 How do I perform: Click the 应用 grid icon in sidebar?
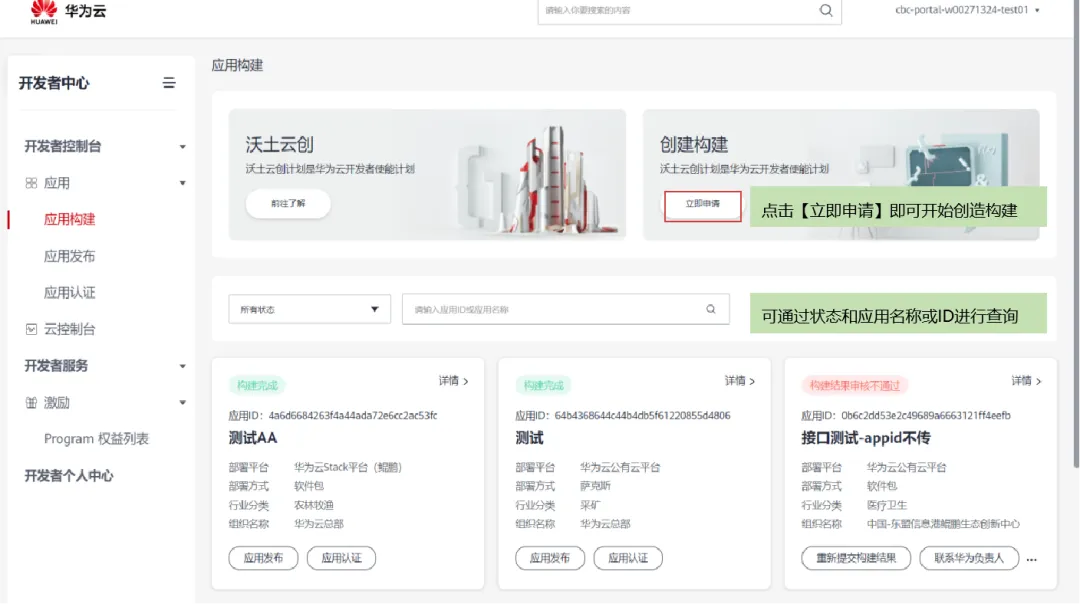(x=31, y=183)
